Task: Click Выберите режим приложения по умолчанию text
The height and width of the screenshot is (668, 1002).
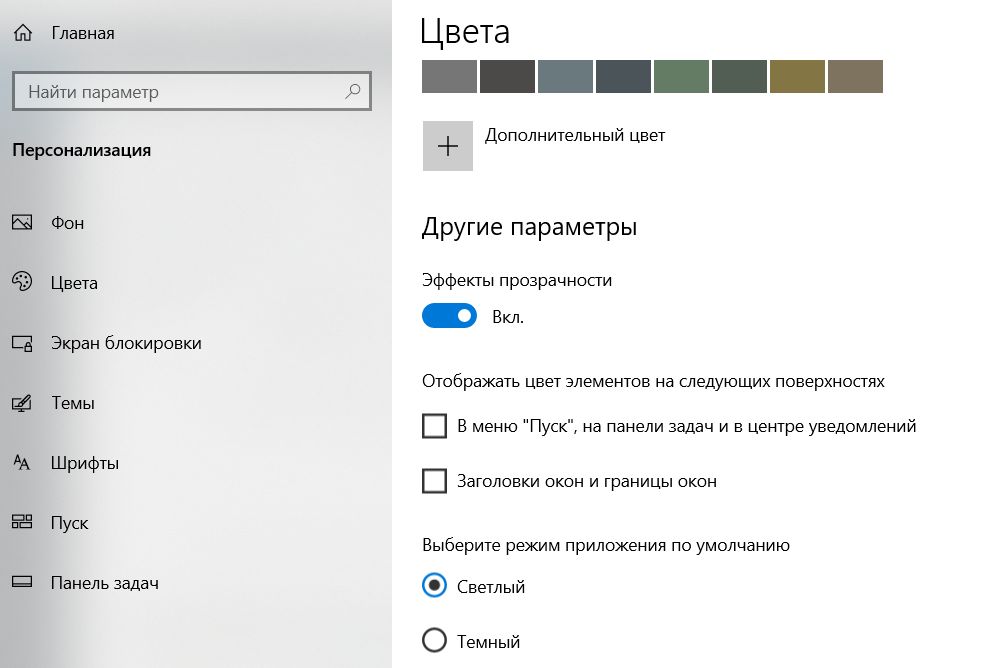Action: [x=606, y=546]
